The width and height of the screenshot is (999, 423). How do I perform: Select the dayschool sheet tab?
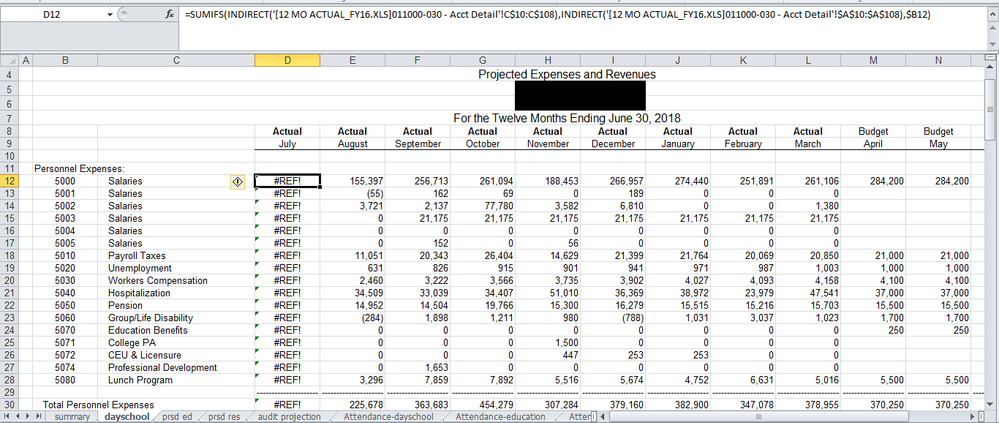pos(126,417)
